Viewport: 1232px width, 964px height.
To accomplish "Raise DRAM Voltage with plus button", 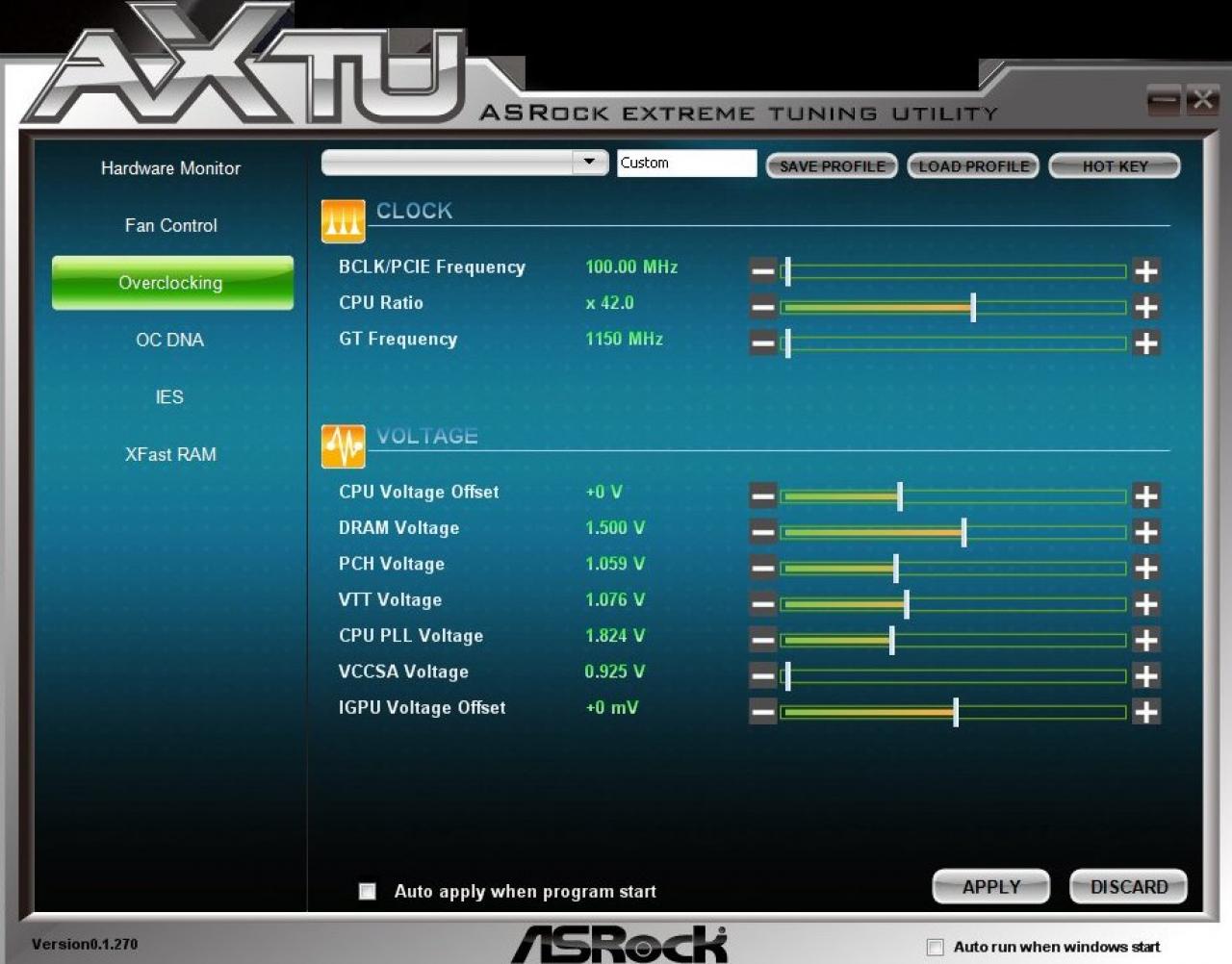I will [1145, 532].
